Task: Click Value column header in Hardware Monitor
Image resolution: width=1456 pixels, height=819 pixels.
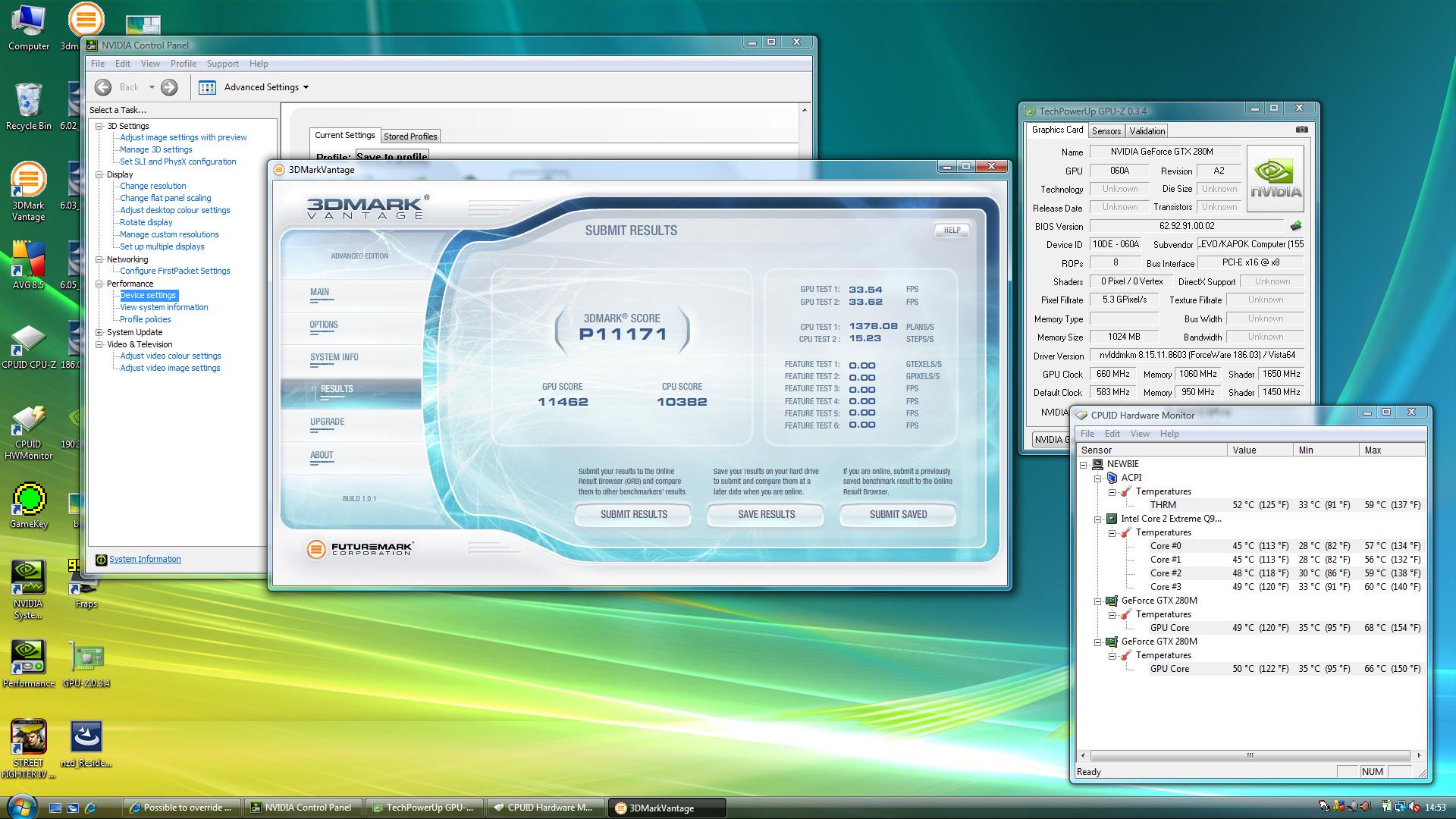Action: [x=1260, y=450]
